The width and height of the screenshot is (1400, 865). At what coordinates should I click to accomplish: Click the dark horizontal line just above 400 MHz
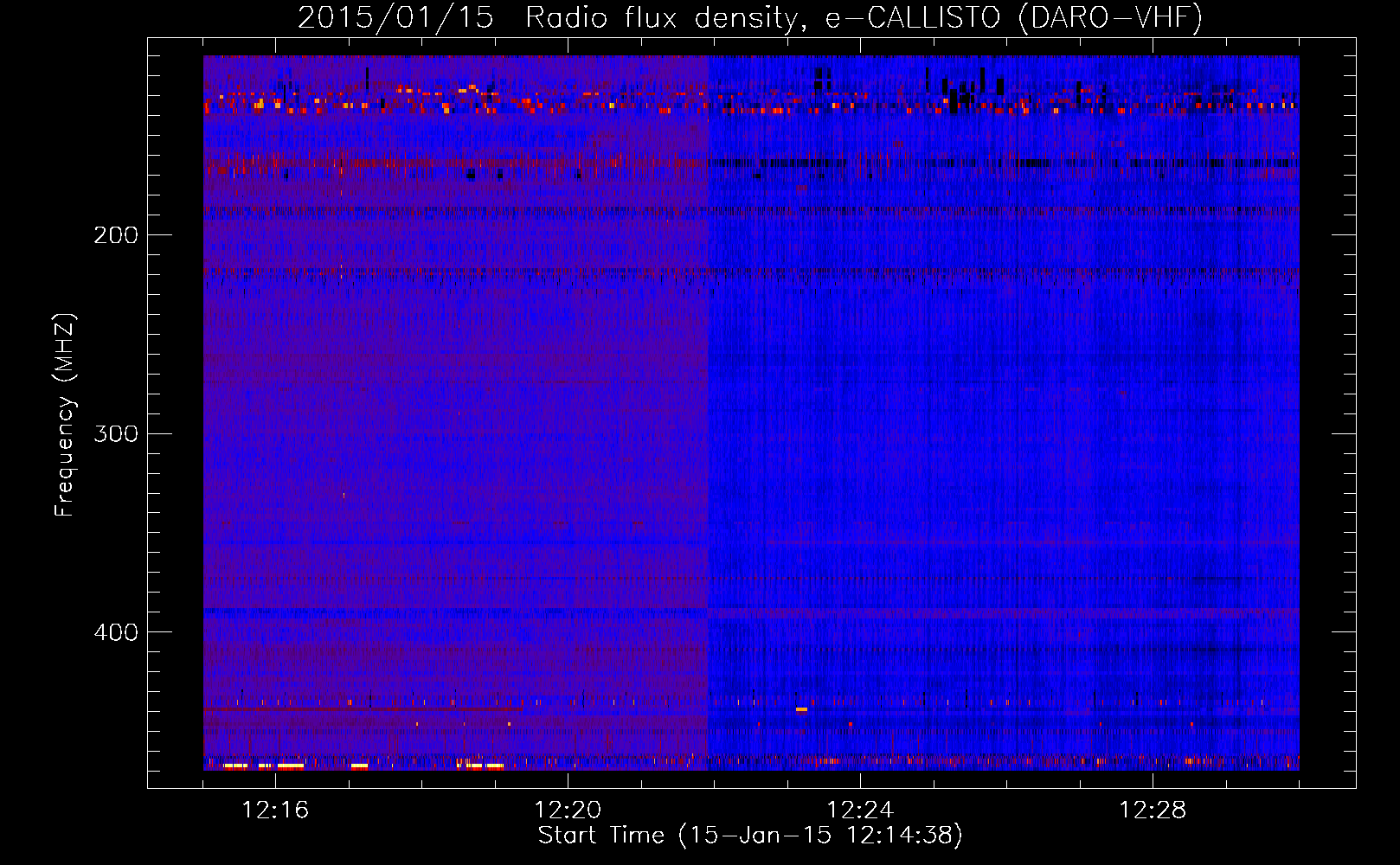[450, 611]
